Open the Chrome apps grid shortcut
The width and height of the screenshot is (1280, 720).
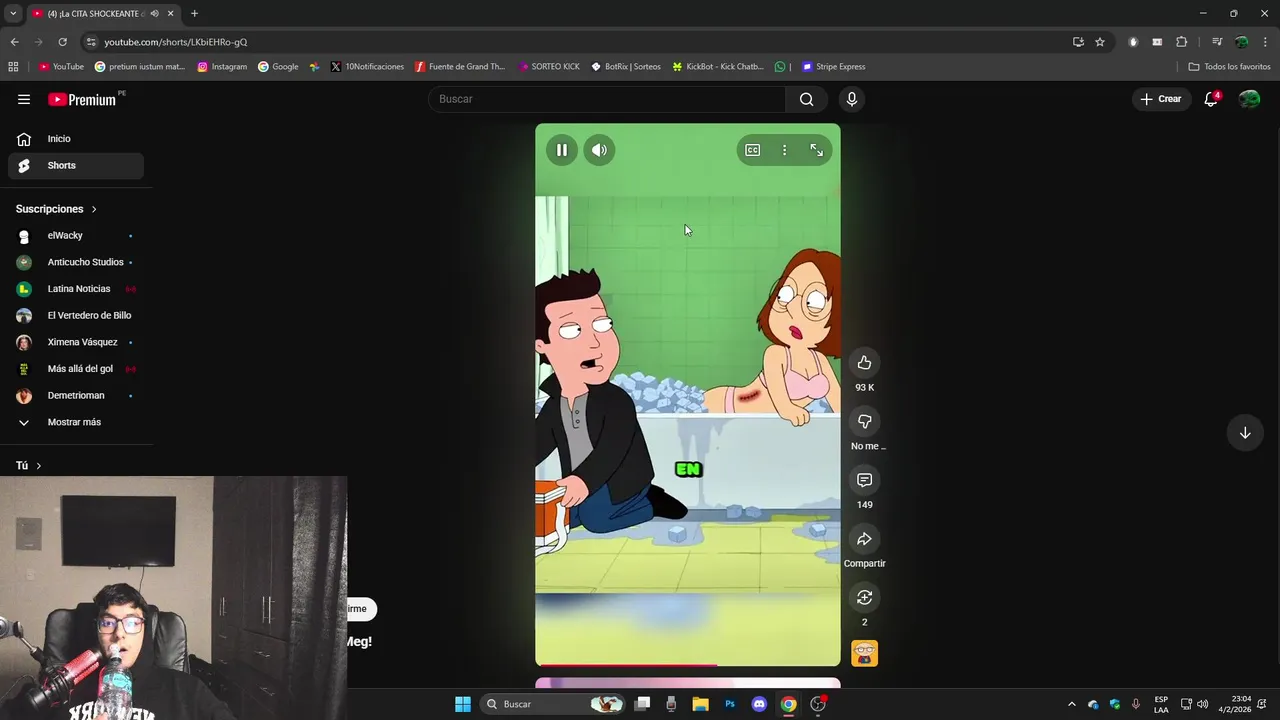click(x=13, y=67)
